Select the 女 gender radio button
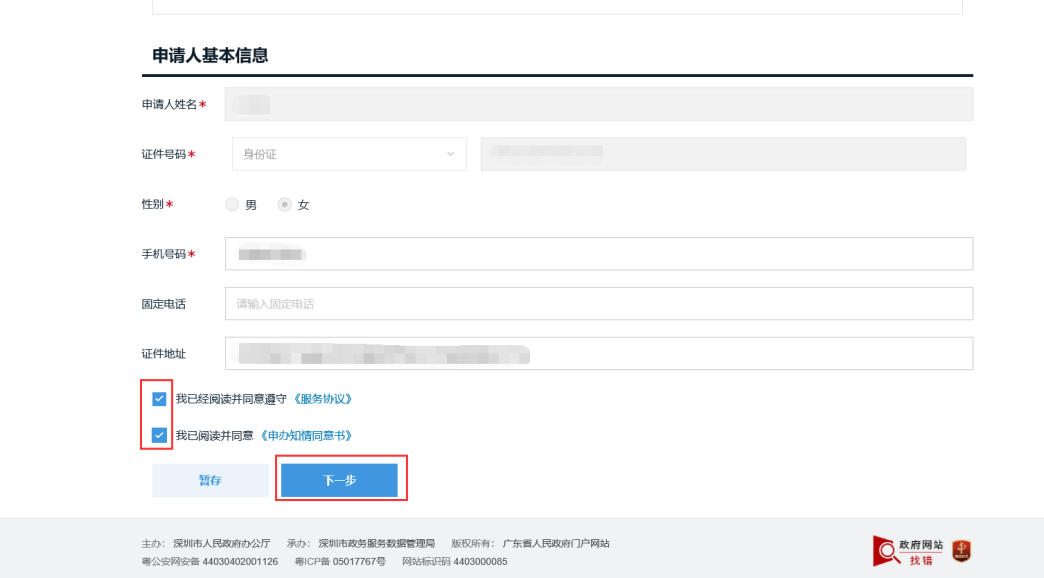 click(287, 204)
